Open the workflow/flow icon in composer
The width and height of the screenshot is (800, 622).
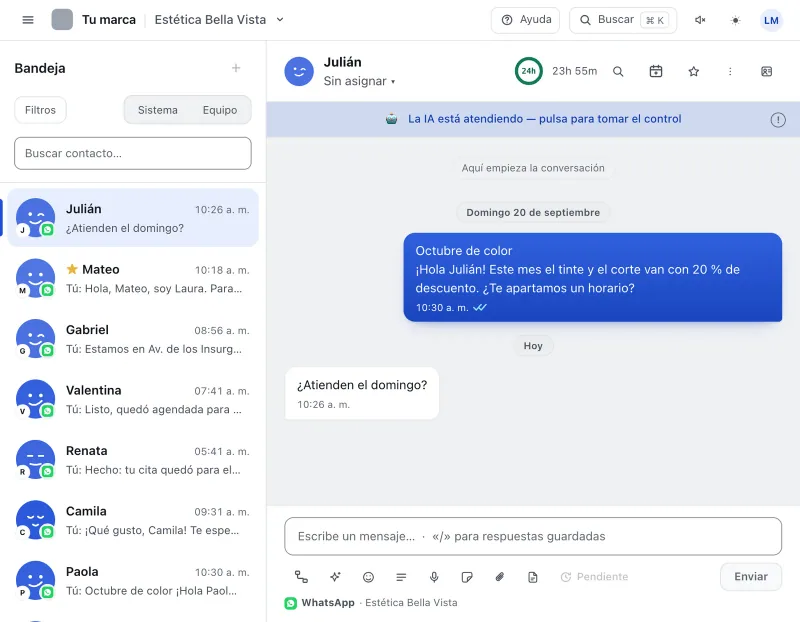[302, 577]
